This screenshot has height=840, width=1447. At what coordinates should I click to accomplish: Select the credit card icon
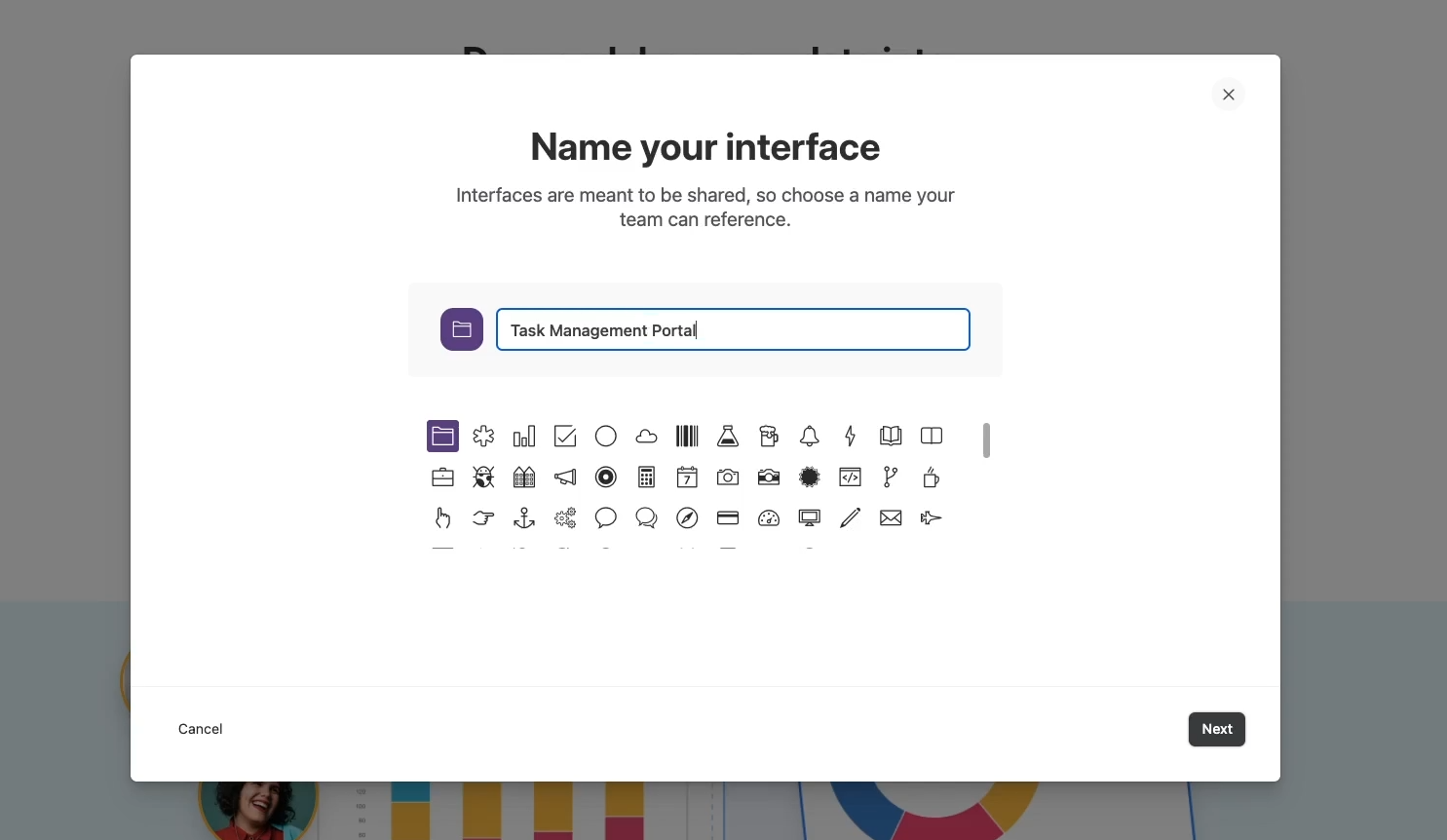coord(728,518)
